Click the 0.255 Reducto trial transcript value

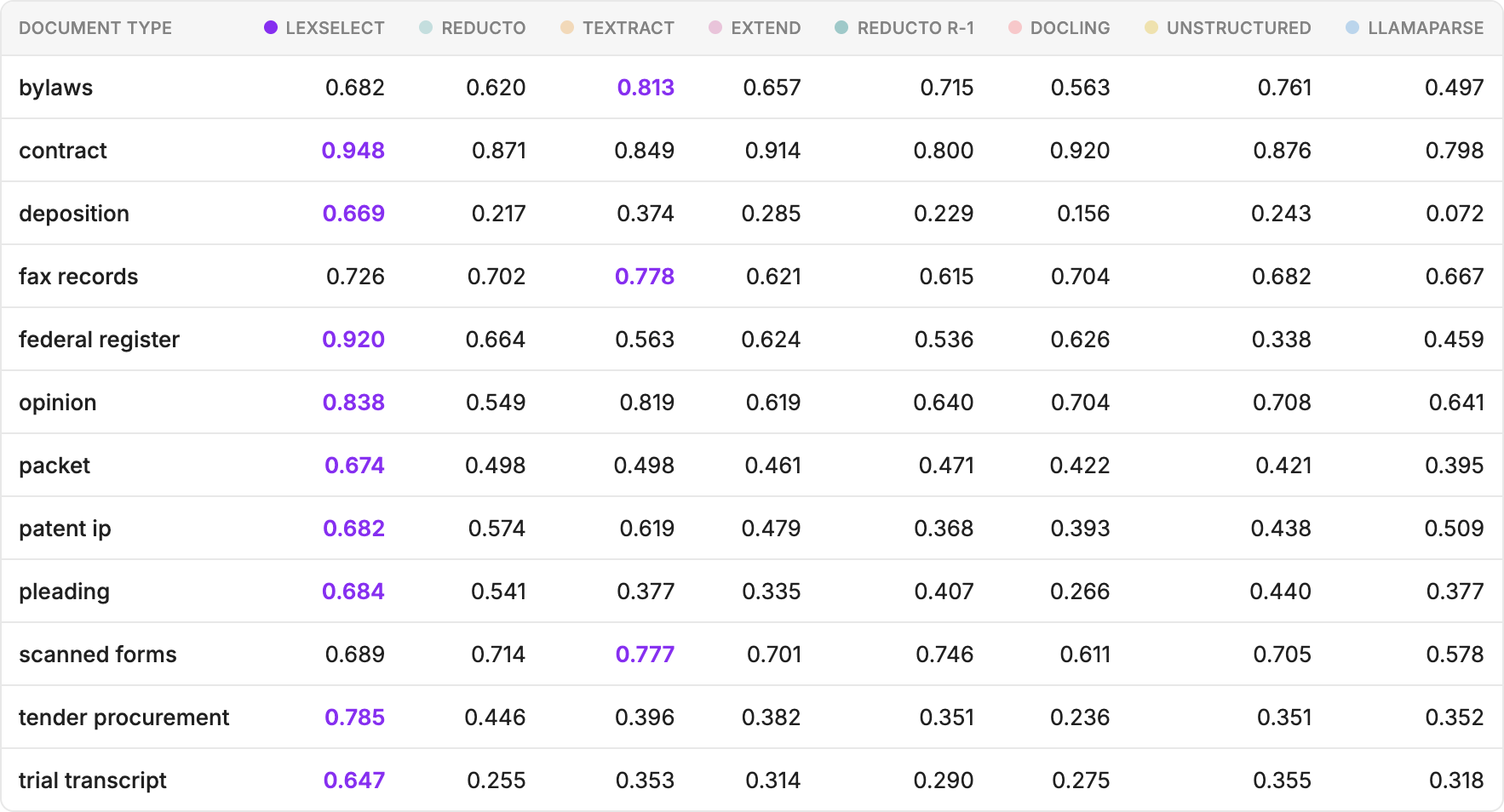(x=496, y=781)
